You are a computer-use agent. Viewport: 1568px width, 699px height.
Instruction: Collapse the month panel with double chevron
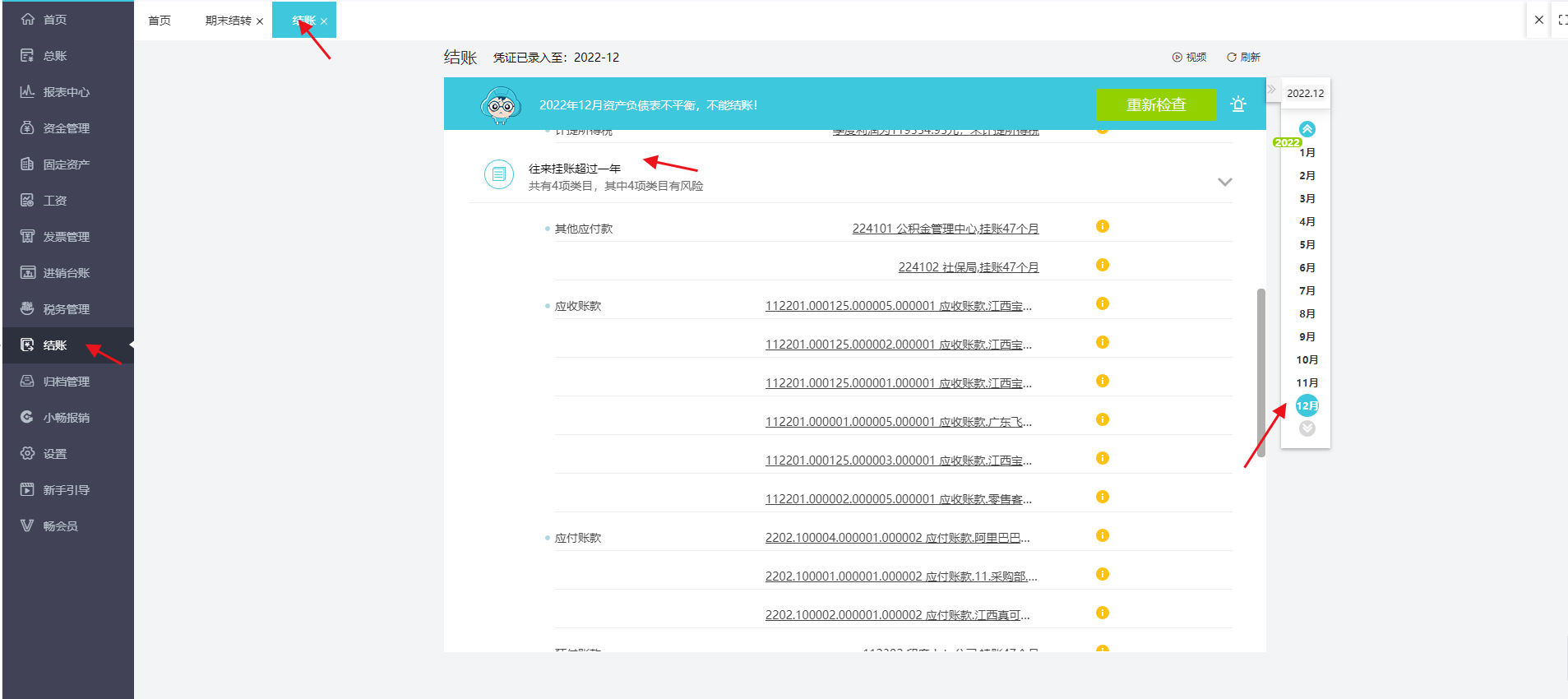coord(1271,90)
